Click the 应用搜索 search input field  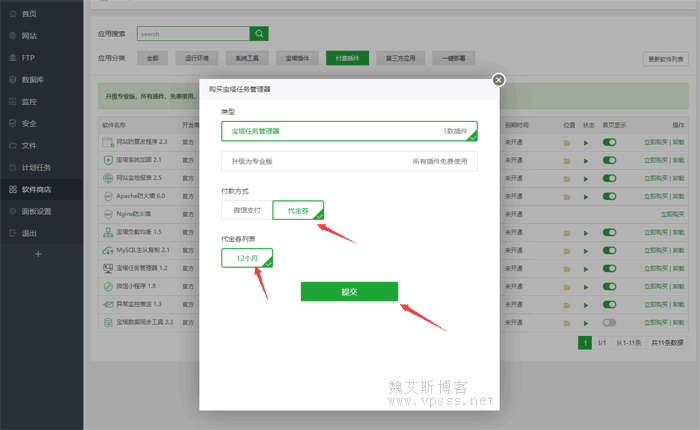tap(192, 34)
